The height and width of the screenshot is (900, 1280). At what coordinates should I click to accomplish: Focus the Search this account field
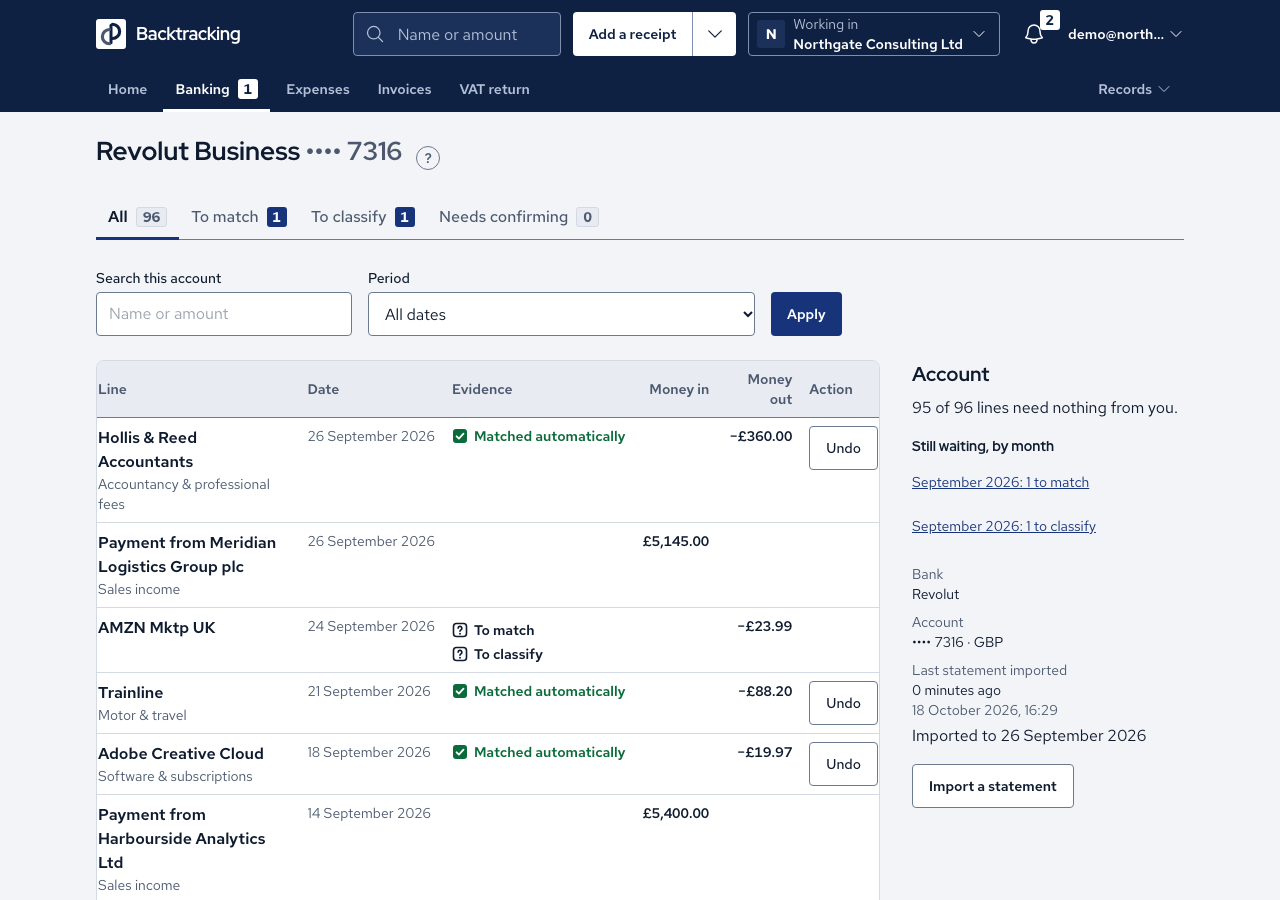pyautogui.click(x=224, y=314)
